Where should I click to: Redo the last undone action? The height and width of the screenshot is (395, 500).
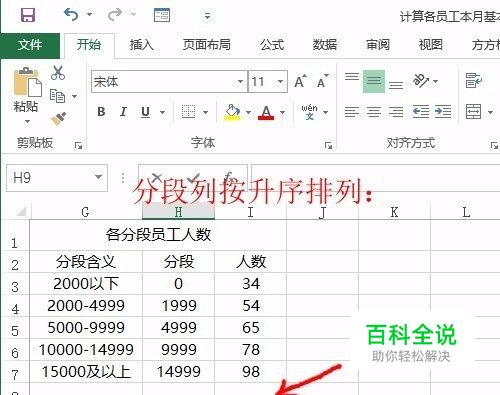pyautogui.click(x=115, y=15)
